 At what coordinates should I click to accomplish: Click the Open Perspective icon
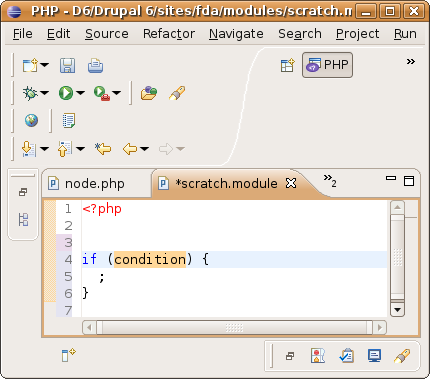[288, 65]
